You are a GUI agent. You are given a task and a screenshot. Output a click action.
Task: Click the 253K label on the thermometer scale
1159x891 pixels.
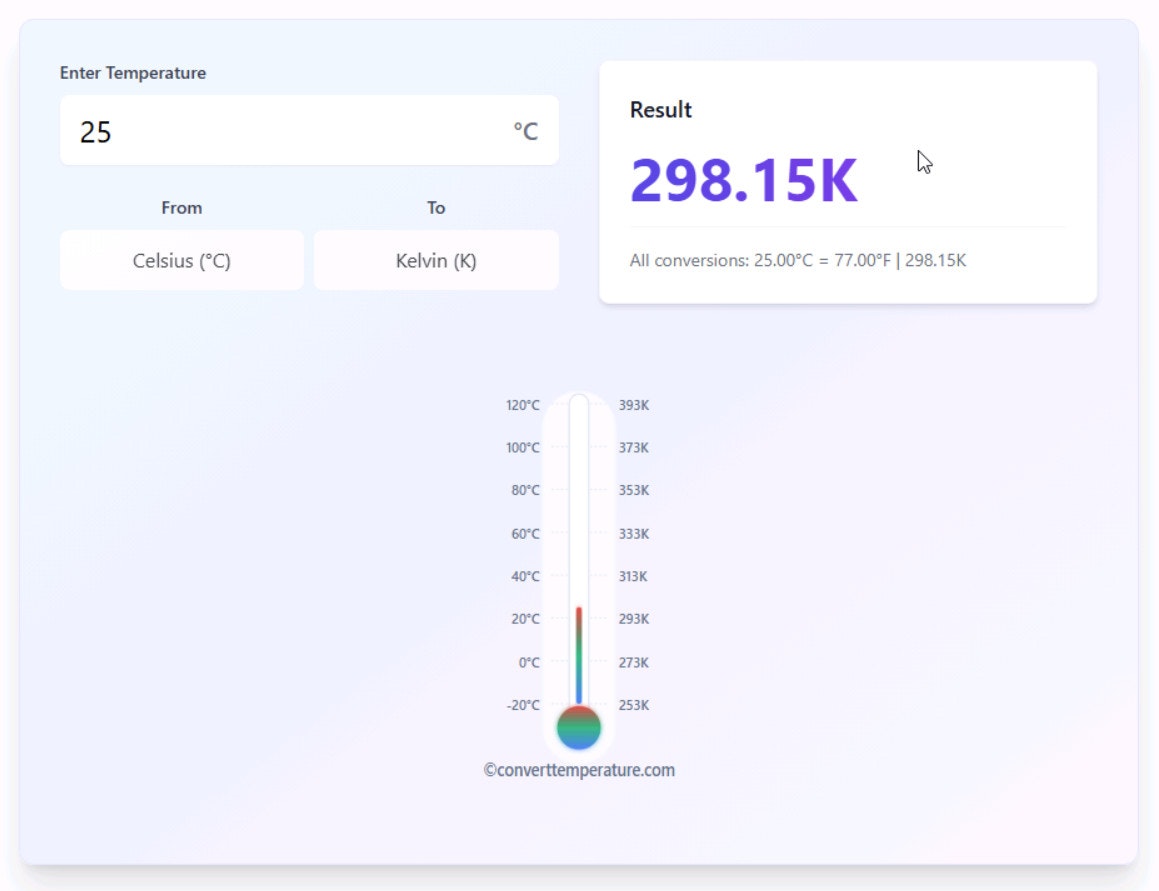(634, 705)
